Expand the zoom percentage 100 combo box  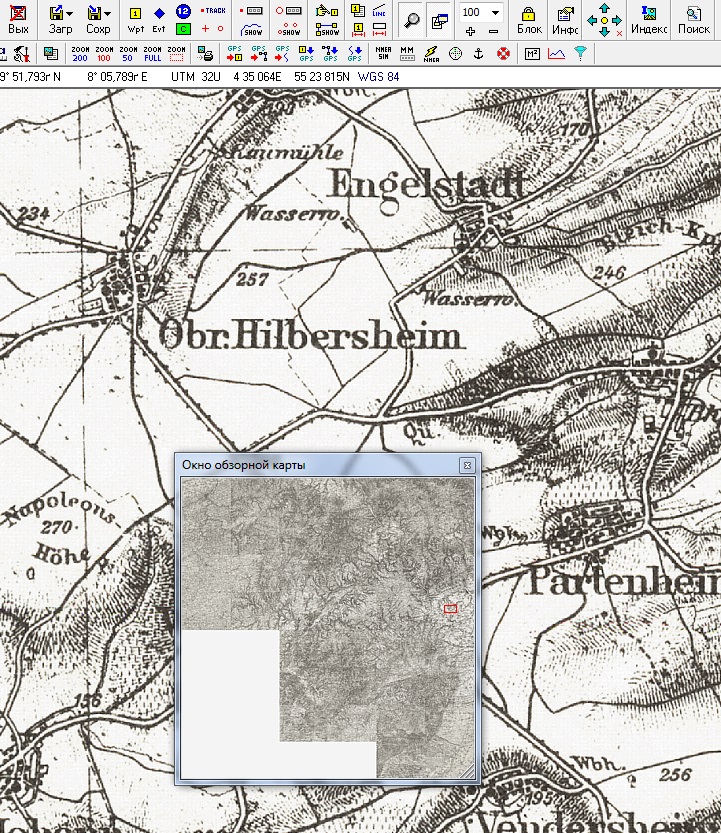[495, 12]
